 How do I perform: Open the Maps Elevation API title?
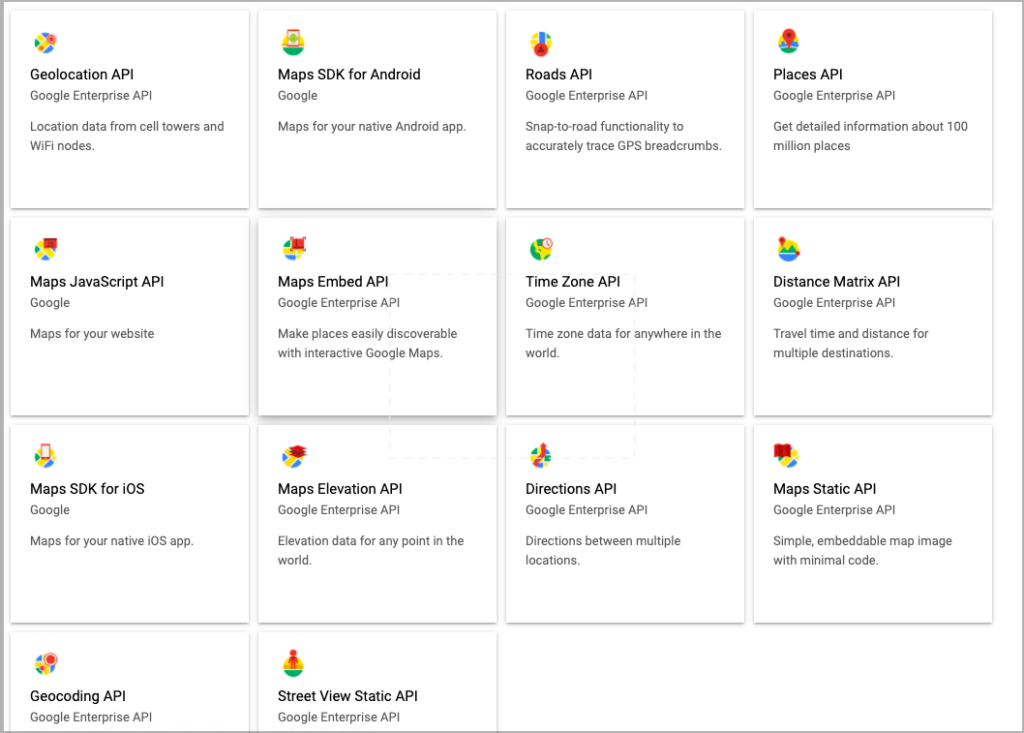(340, 489)
